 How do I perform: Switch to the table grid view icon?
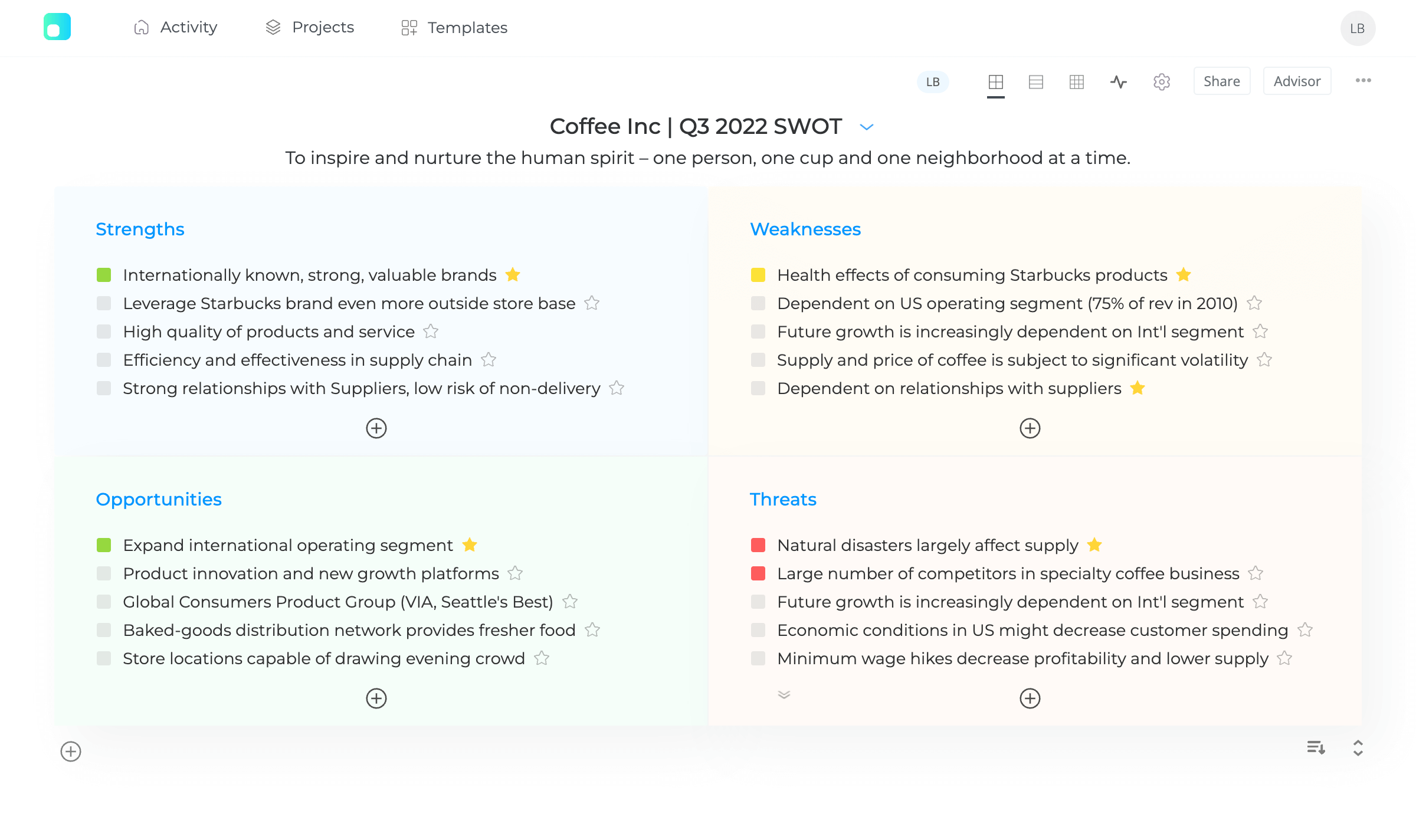click(x=1077, y=81)
